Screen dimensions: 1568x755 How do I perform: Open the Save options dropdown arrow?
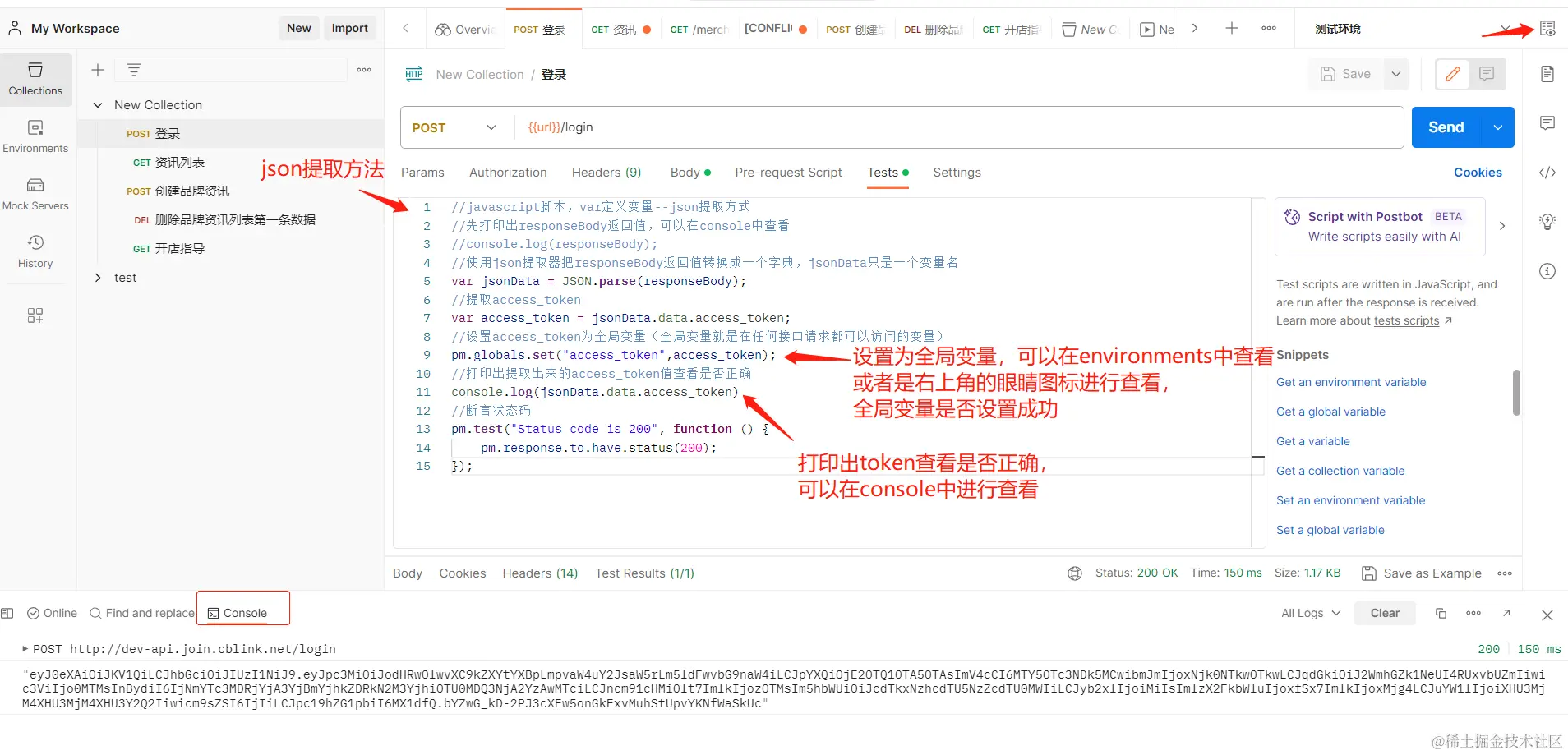(1395, 74)
